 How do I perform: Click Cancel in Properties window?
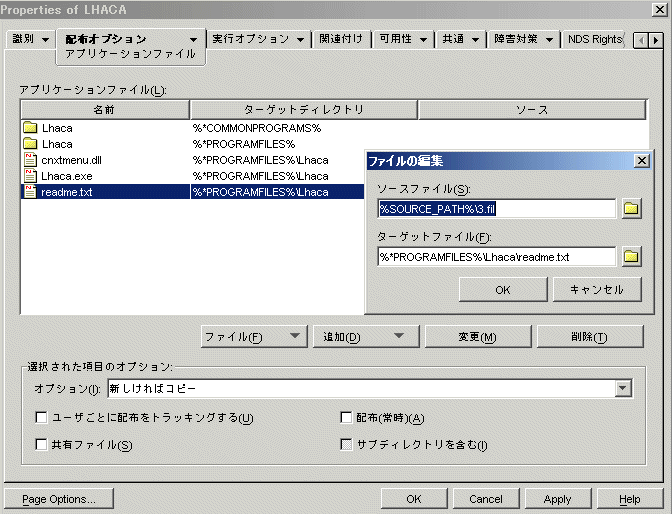click(486, 499)
